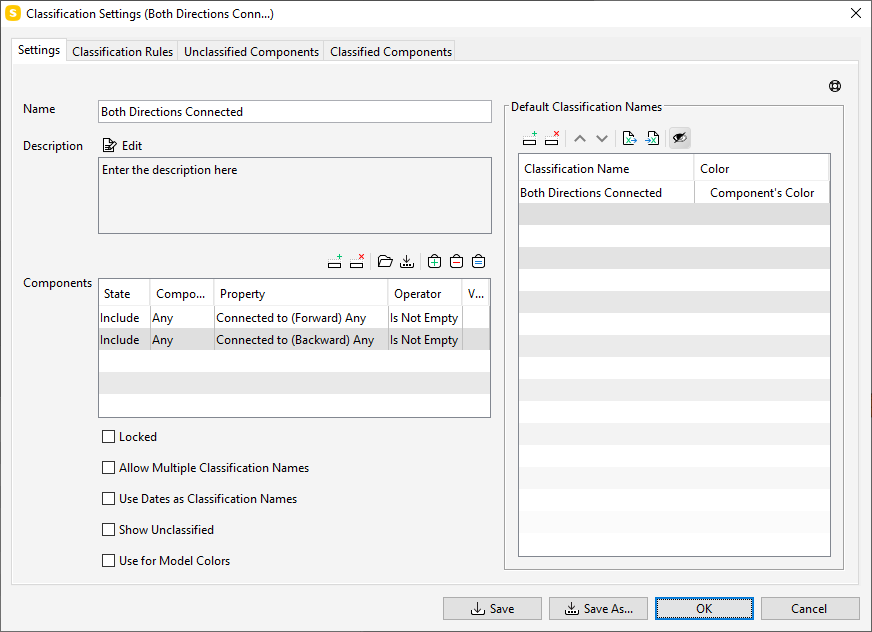The width and height of the screenshot is (872, 632).
Task: Open a saved components filter file
Action: 385,261
